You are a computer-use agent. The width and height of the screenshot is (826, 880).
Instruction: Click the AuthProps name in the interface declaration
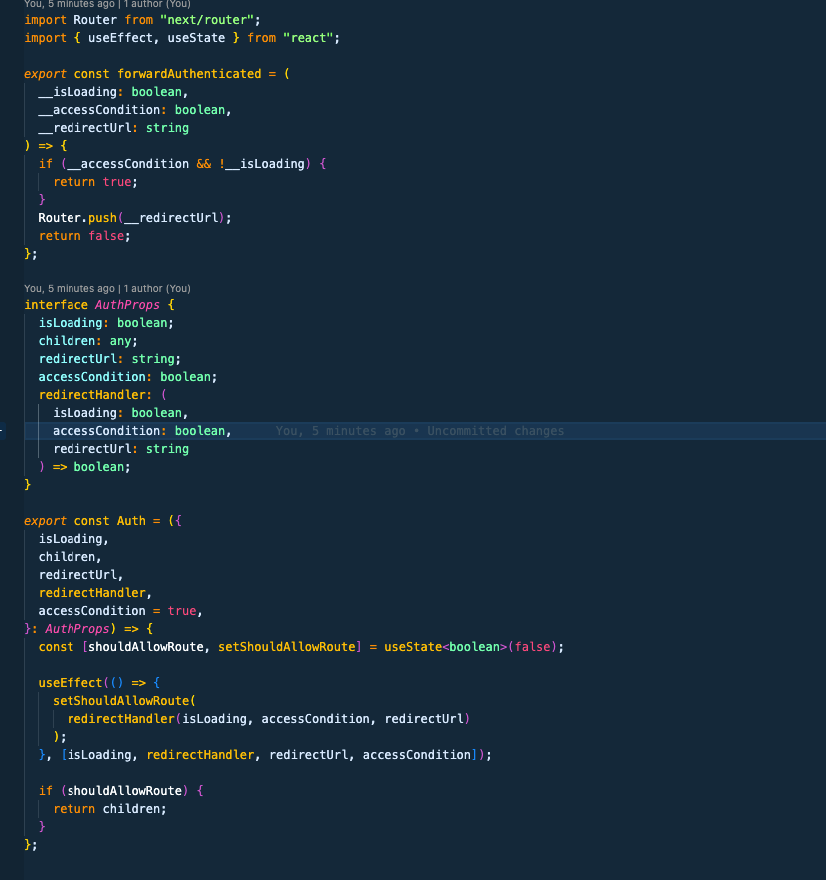coord(127,305)
